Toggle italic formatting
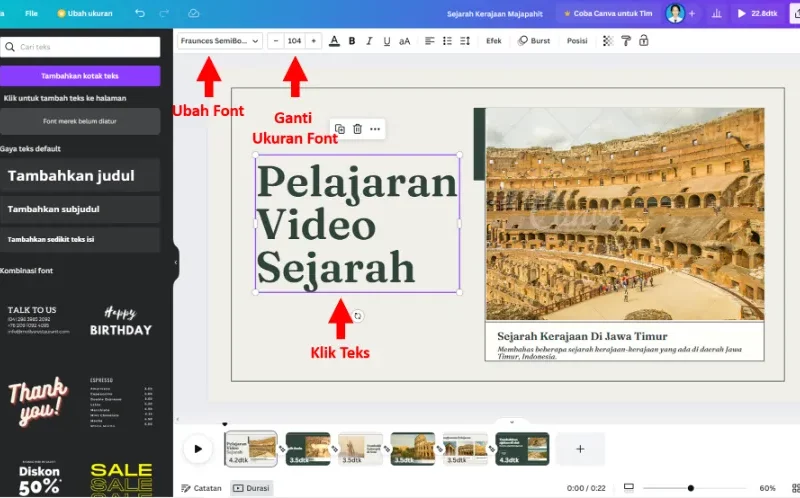 [369, 41]
